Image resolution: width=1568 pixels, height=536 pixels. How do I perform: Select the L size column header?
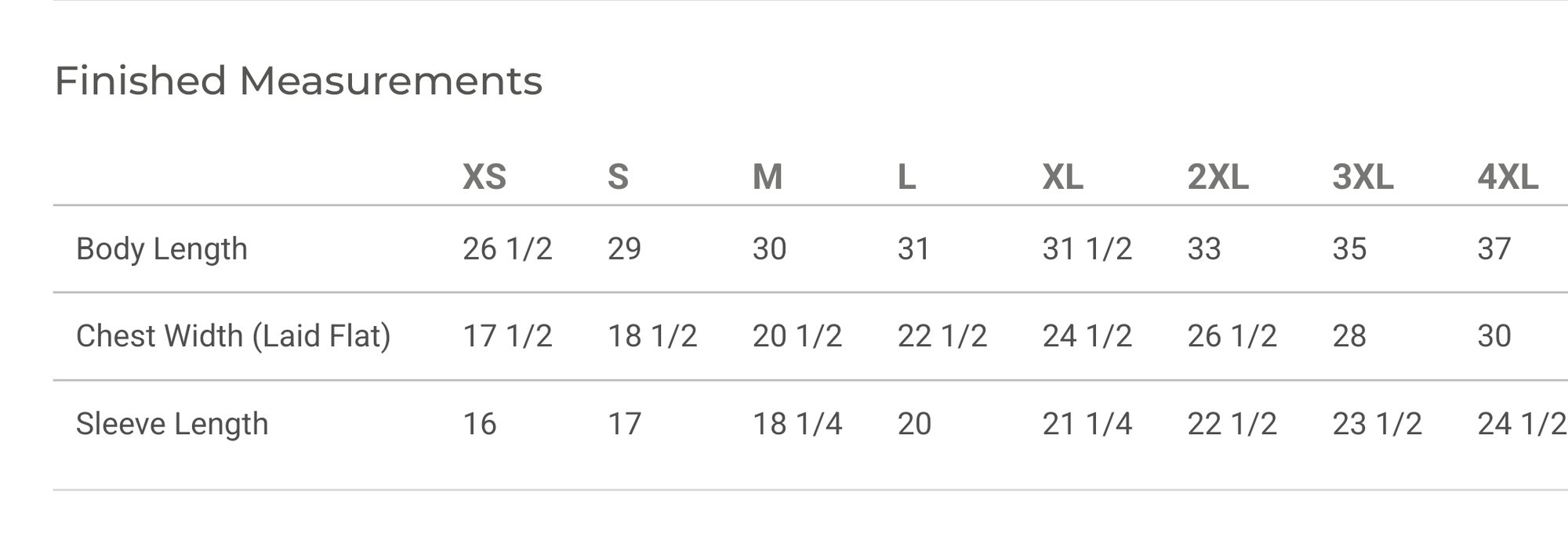click(x=906, y=177)
